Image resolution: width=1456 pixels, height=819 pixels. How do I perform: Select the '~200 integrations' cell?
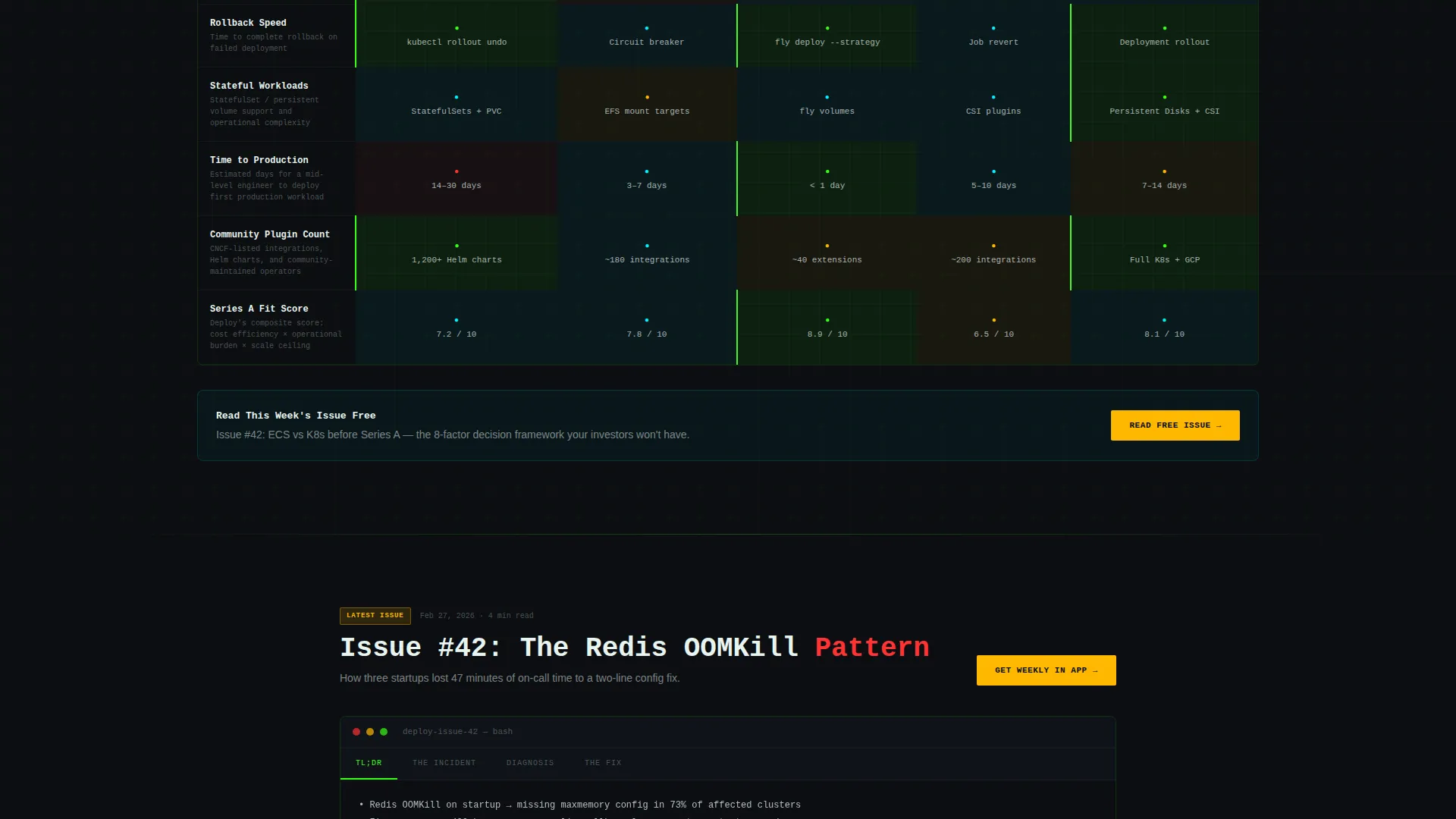pyautogui.click(x=993, y=253)
